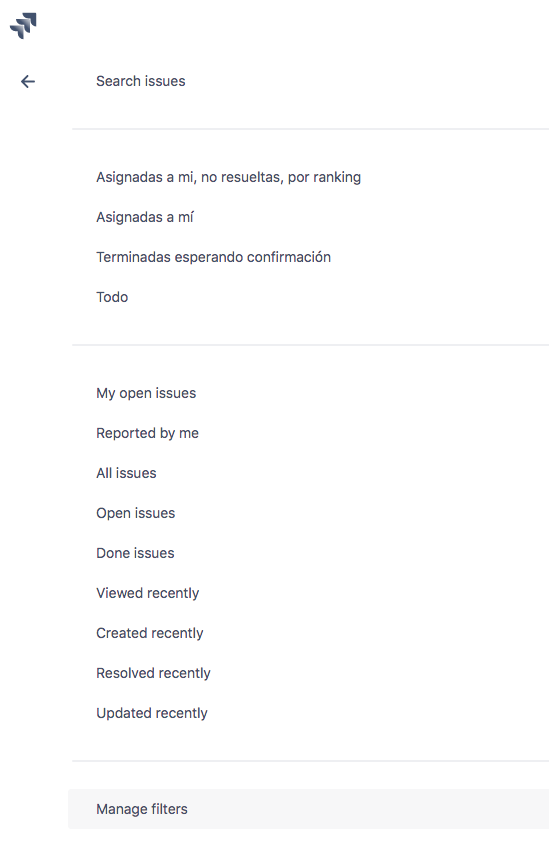Screen dimensions: 549x844
Task: Select 'Reported by me' filter
Action: pos(147,433)
